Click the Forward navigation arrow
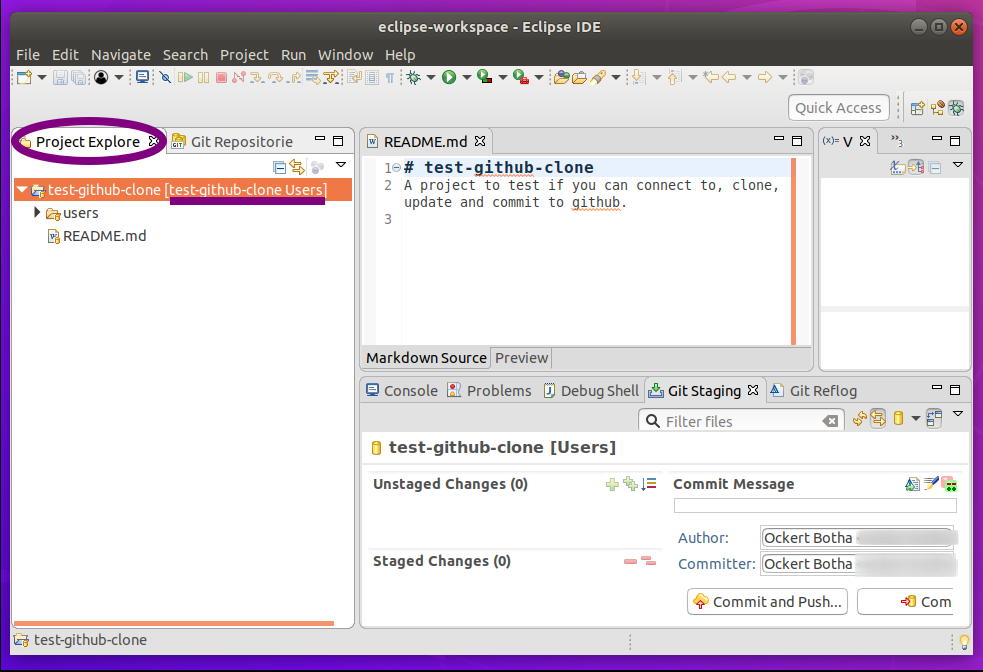Viewport: 983px width, 672px height. 765,77
